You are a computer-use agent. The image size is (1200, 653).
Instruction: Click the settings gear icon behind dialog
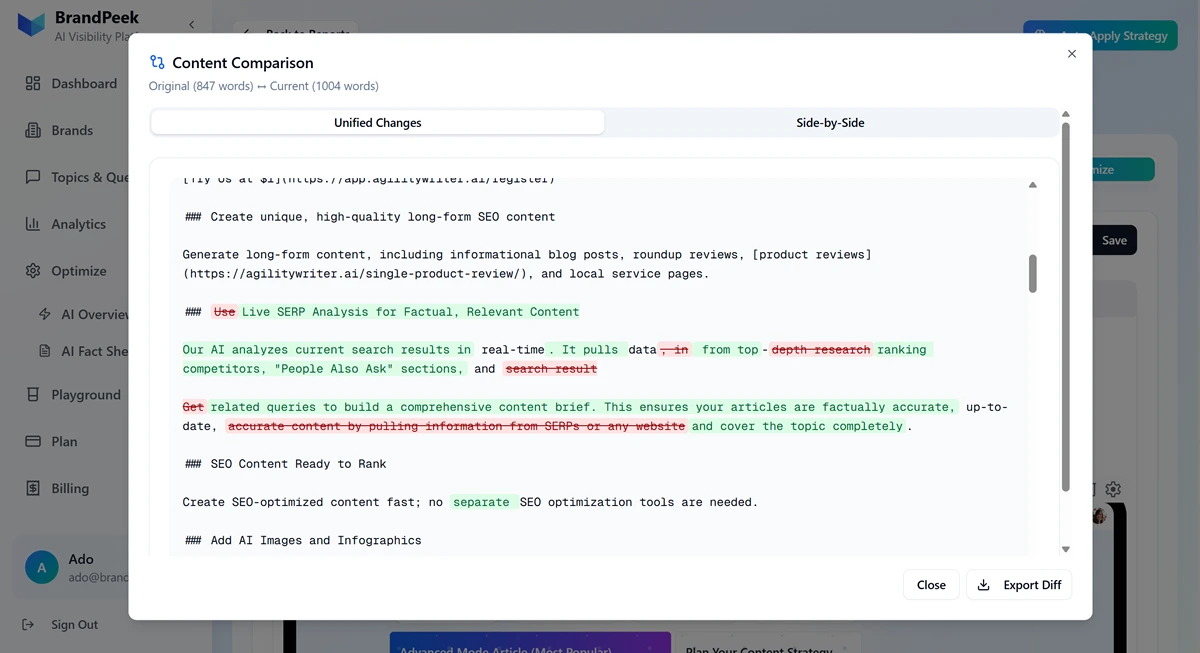(1113, 489)
